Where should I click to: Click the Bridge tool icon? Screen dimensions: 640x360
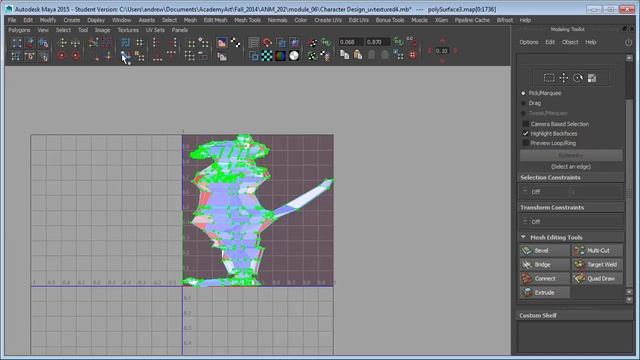[x=527, y=264]
